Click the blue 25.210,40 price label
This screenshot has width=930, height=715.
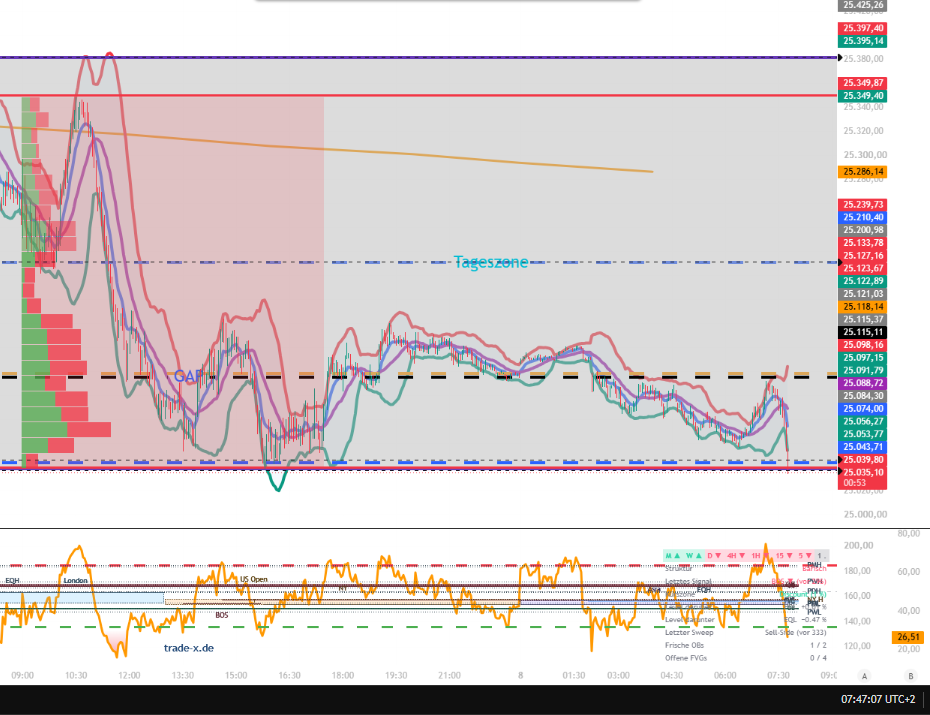coord(862,218)
